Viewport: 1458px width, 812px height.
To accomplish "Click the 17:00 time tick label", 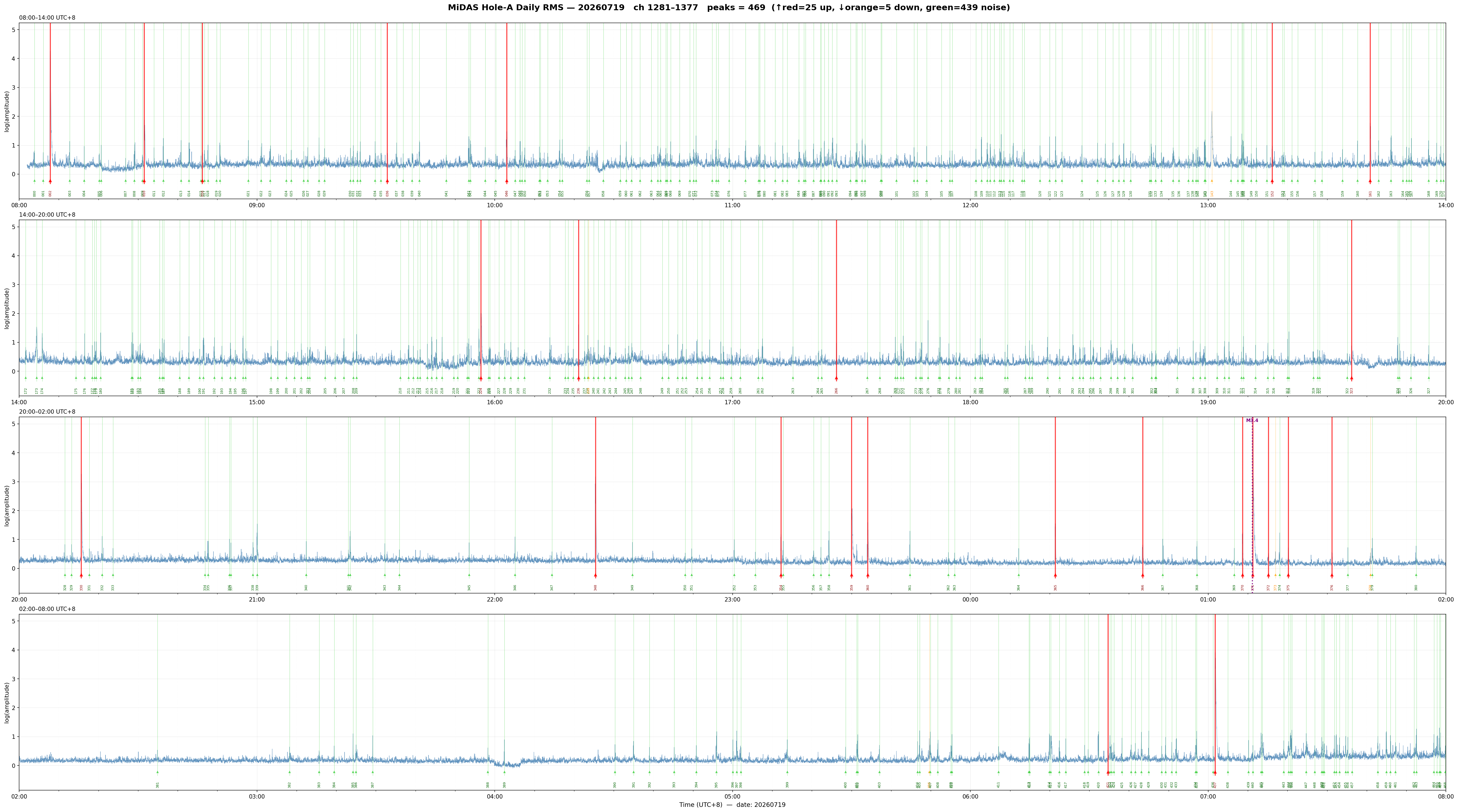I will coord(732,402).
